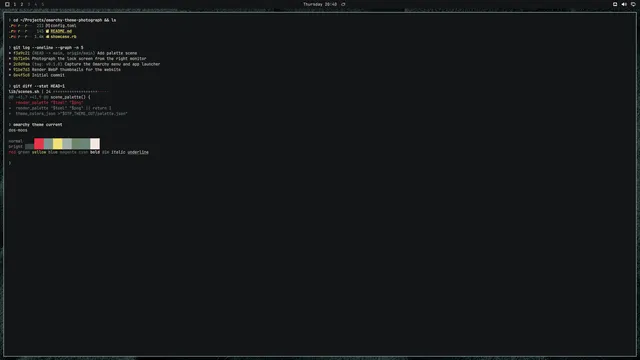The height and width of the screenshot is (360, 640).
Task: Click the '(HEAD -> main, origin/main)' ref label
Action: [63, 53]
